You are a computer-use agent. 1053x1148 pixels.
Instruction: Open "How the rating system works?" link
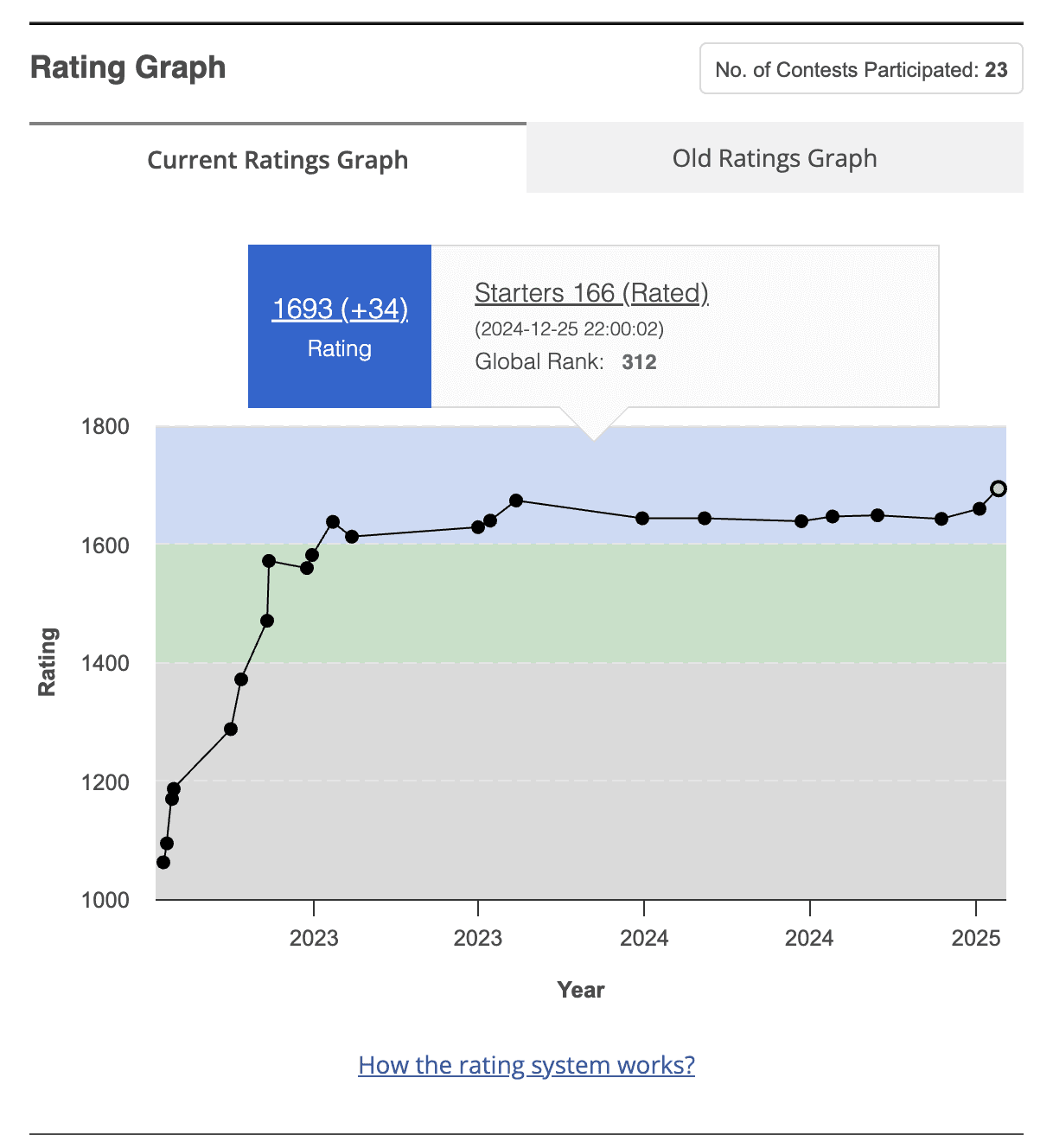[x=526, y=1065]
